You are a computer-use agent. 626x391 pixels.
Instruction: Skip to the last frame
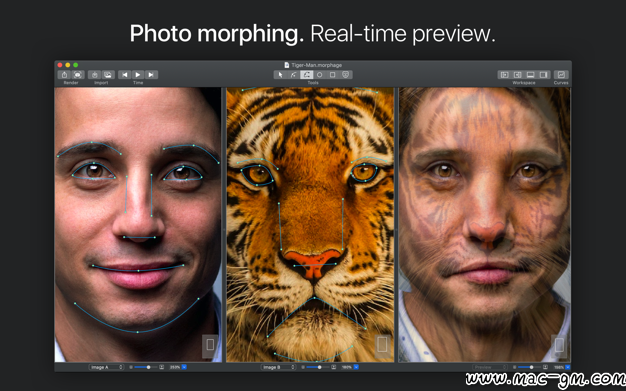[x=151, y=75]
